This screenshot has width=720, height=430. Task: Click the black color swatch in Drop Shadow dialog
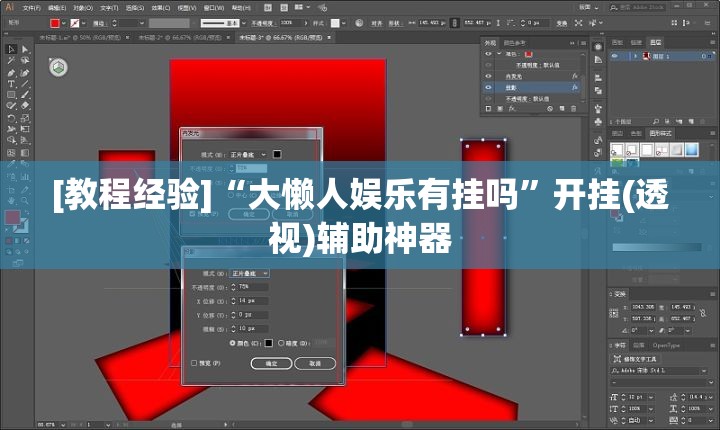(269, 343)
